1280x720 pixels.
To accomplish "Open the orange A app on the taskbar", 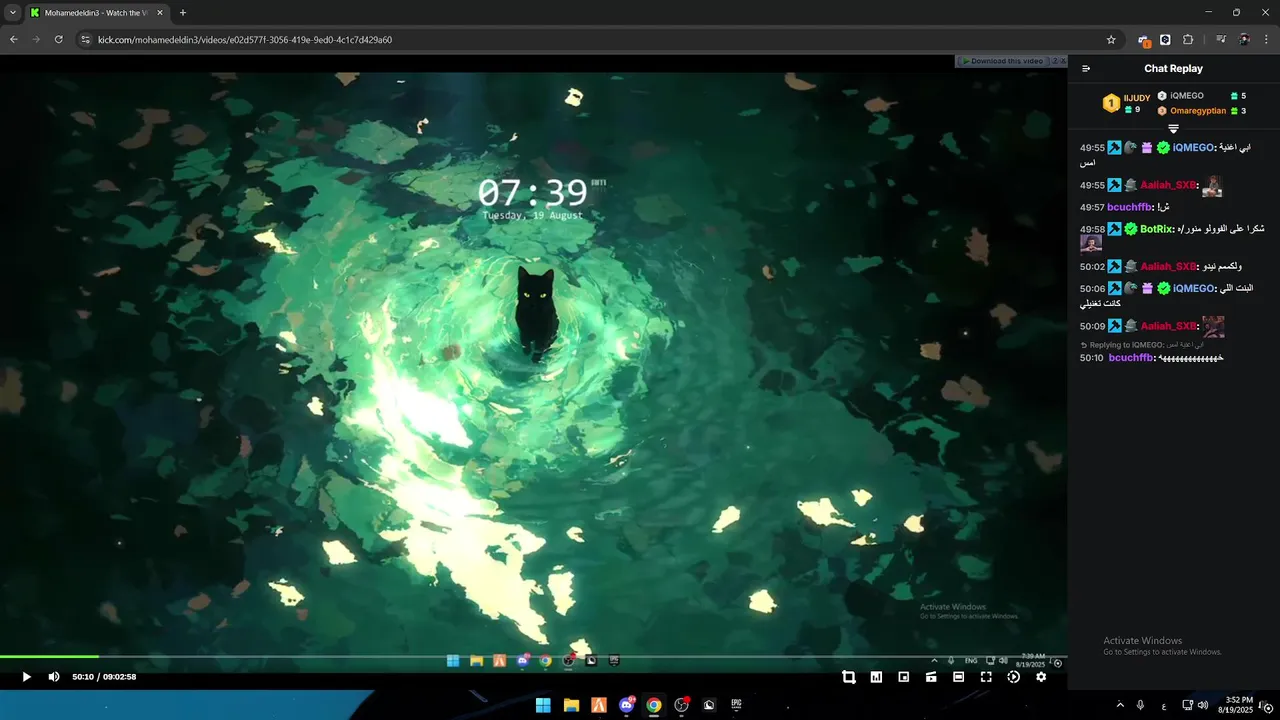I will [x=599, y=705].
